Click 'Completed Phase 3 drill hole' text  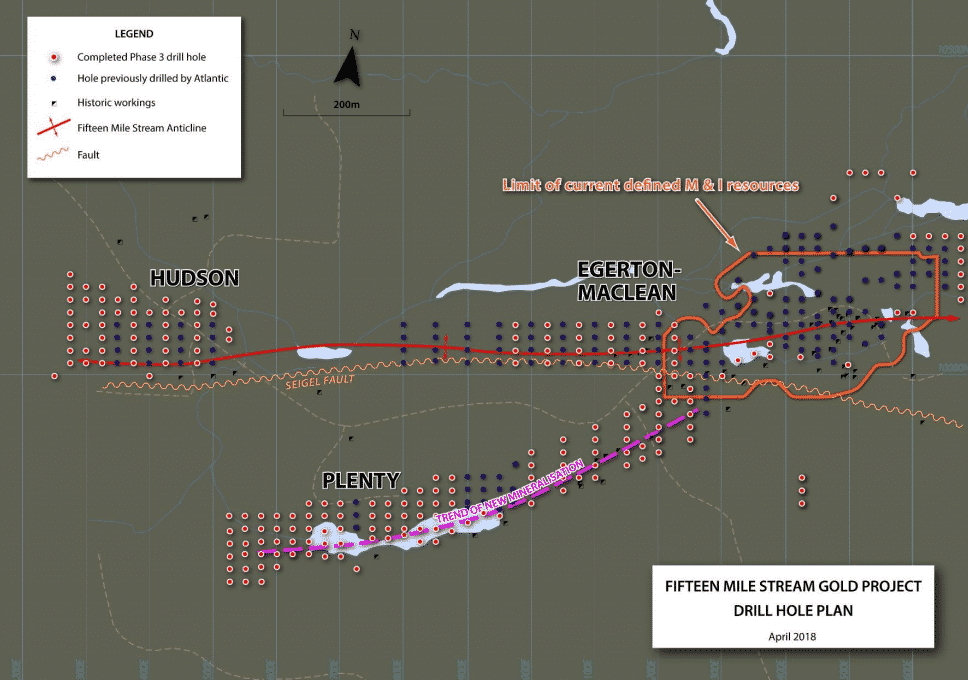coord(141,57)
